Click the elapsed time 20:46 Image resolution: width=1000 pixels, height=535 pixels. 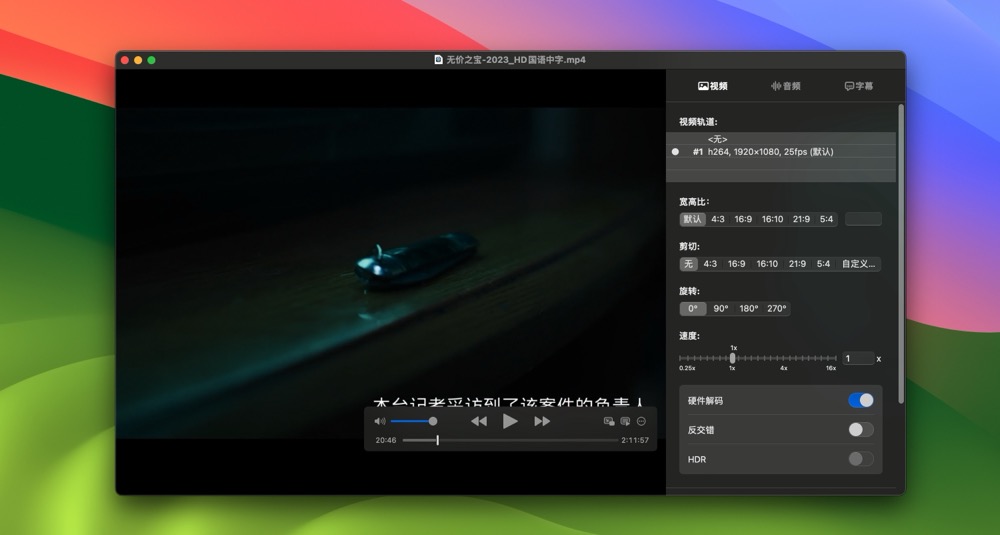tap(386, 440)
